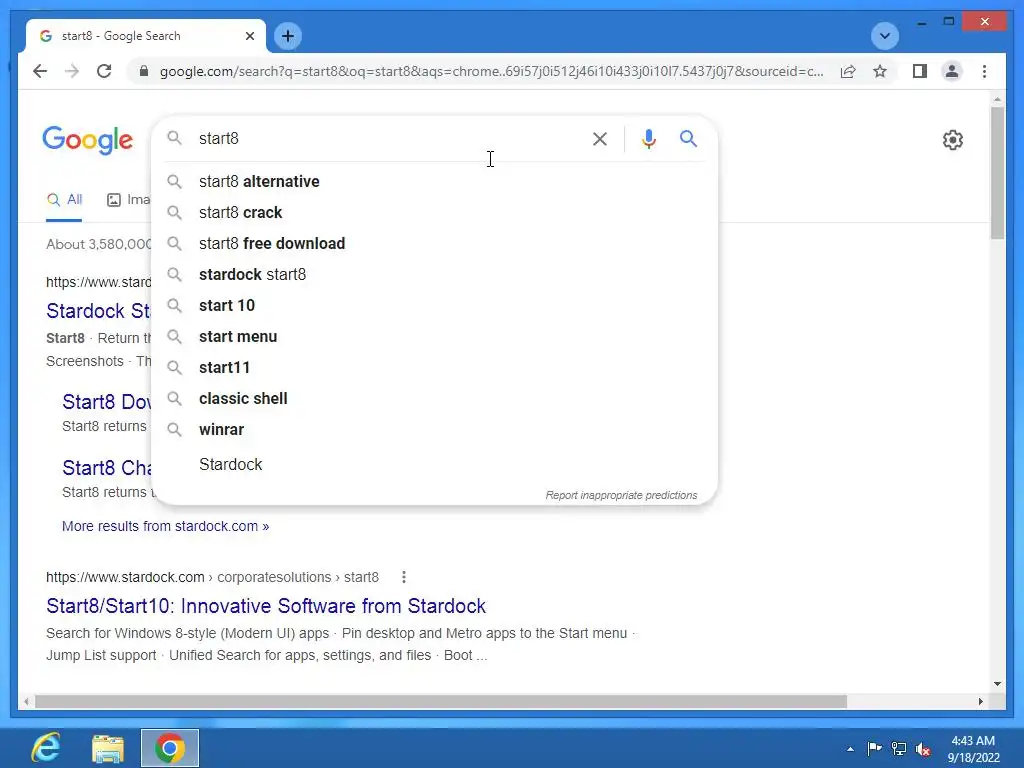Show hidden system tray icons
Image resolution: width=1024 pixels, height=768 pixels.
pyautogui.click(x=850, y=749)
